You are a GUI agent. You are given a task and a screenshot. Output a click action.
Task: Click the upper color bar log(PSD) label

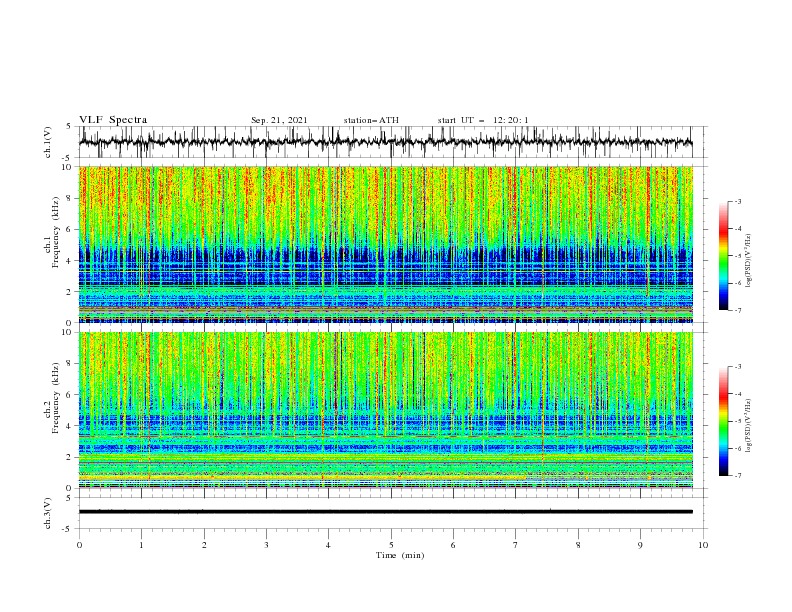point(748,261)
